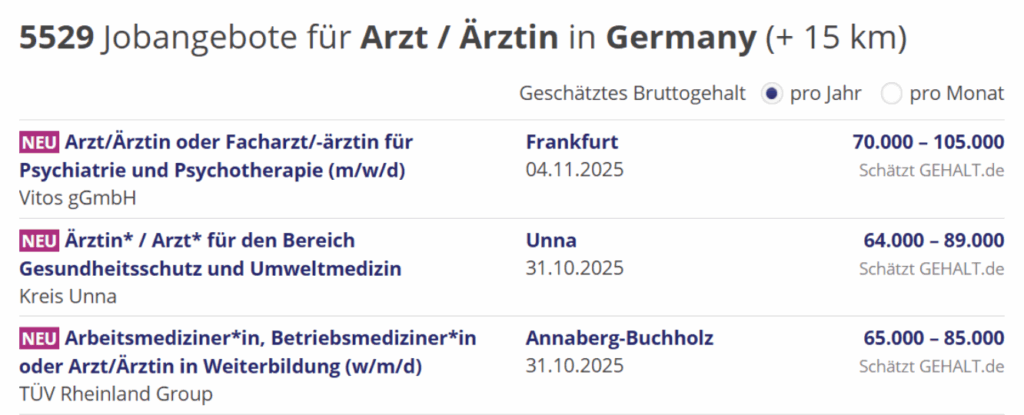This screenshot has height=415, width=1024.
Task: Click the Unna location link
Action: click(551, 241)
